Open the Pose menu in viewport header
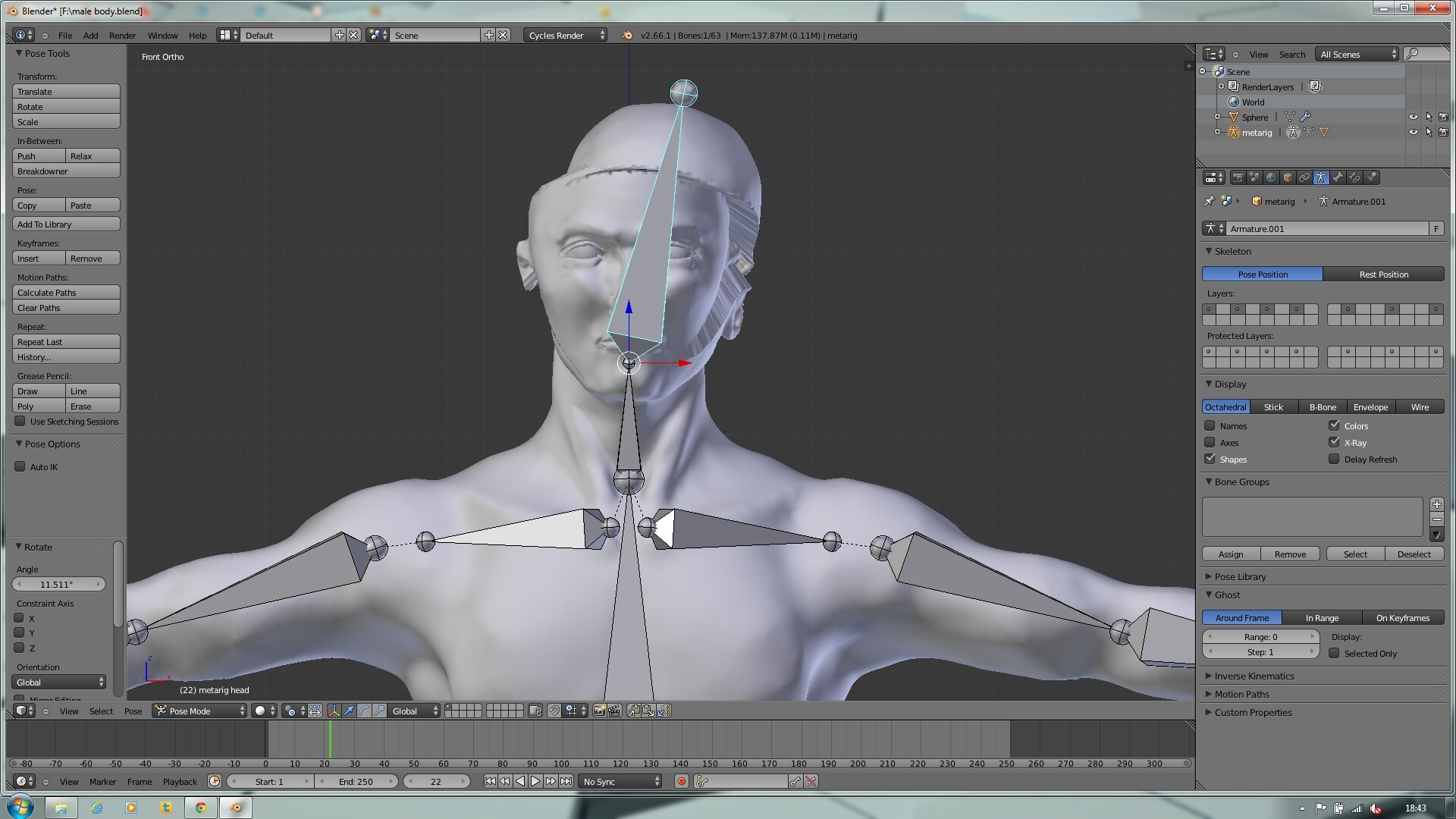This screenshot has width=1456, height=819. [133, 711]
